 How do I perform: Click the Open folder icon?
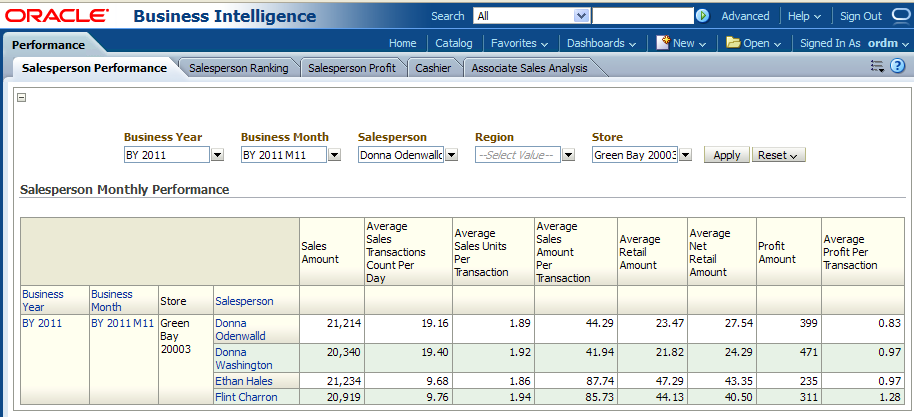point(733,43)
